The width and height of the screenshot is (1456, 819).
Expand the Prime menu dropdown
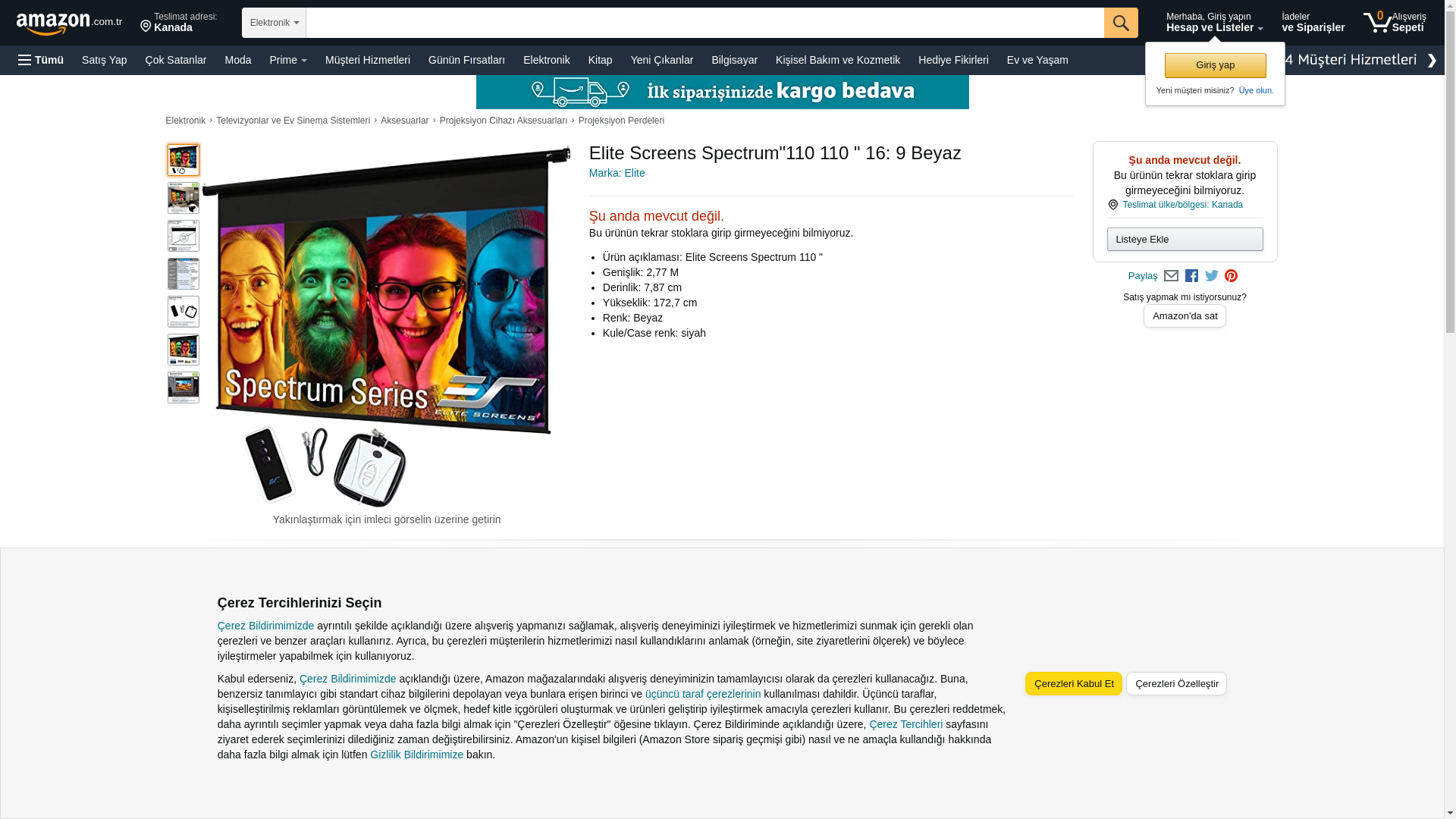[x=288, y=60]
